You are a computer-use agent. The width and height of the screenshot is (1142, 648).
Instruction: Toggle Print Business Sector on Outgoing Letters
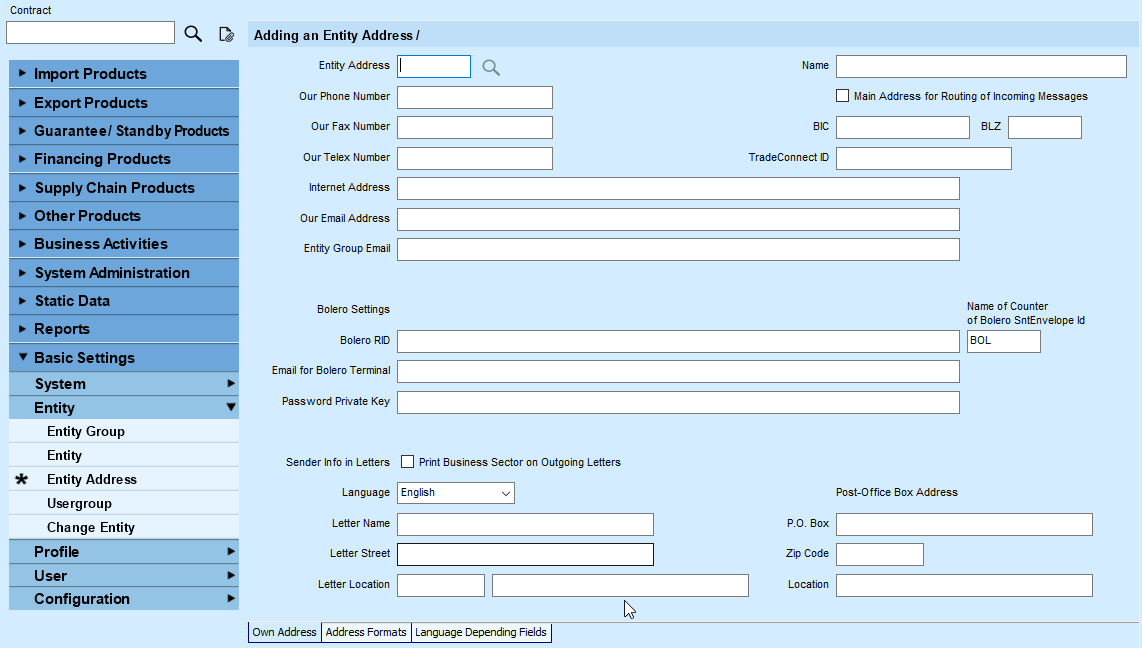[x=408, y=462]
